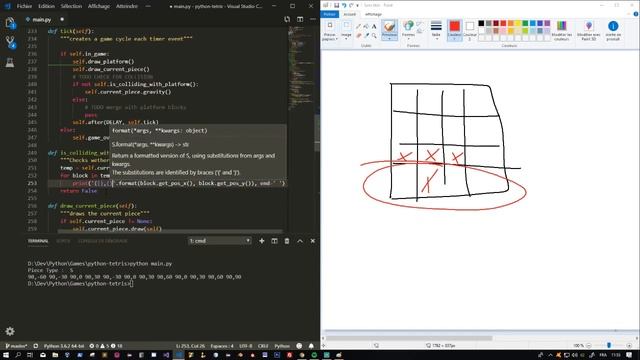Open the Paint help icon

pyautogui.click(x=636, y=14)
